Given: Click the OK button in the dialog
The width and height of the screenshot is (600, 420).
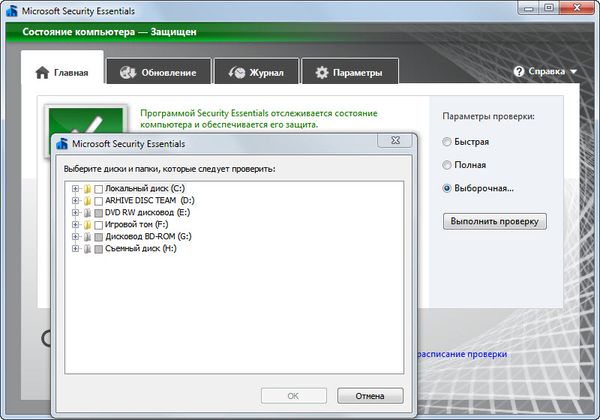Looking at the screenshot, I should pos(293,396).
